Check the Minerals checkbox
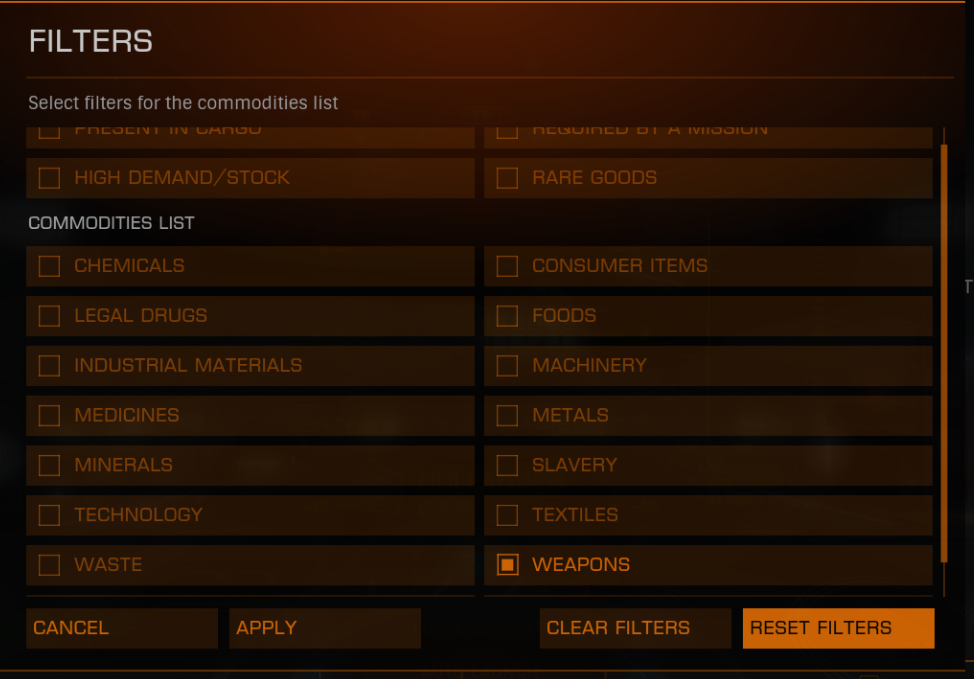974x679 pixels. point(49,465)
